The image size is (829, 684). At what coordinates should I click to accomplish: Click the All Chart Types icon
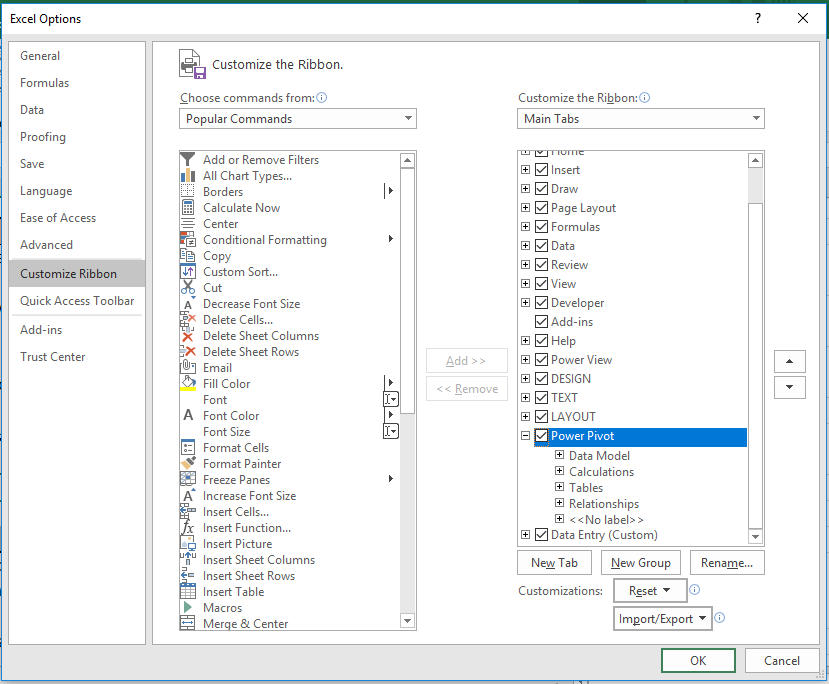pyautogui.click(x=188, y=175)
